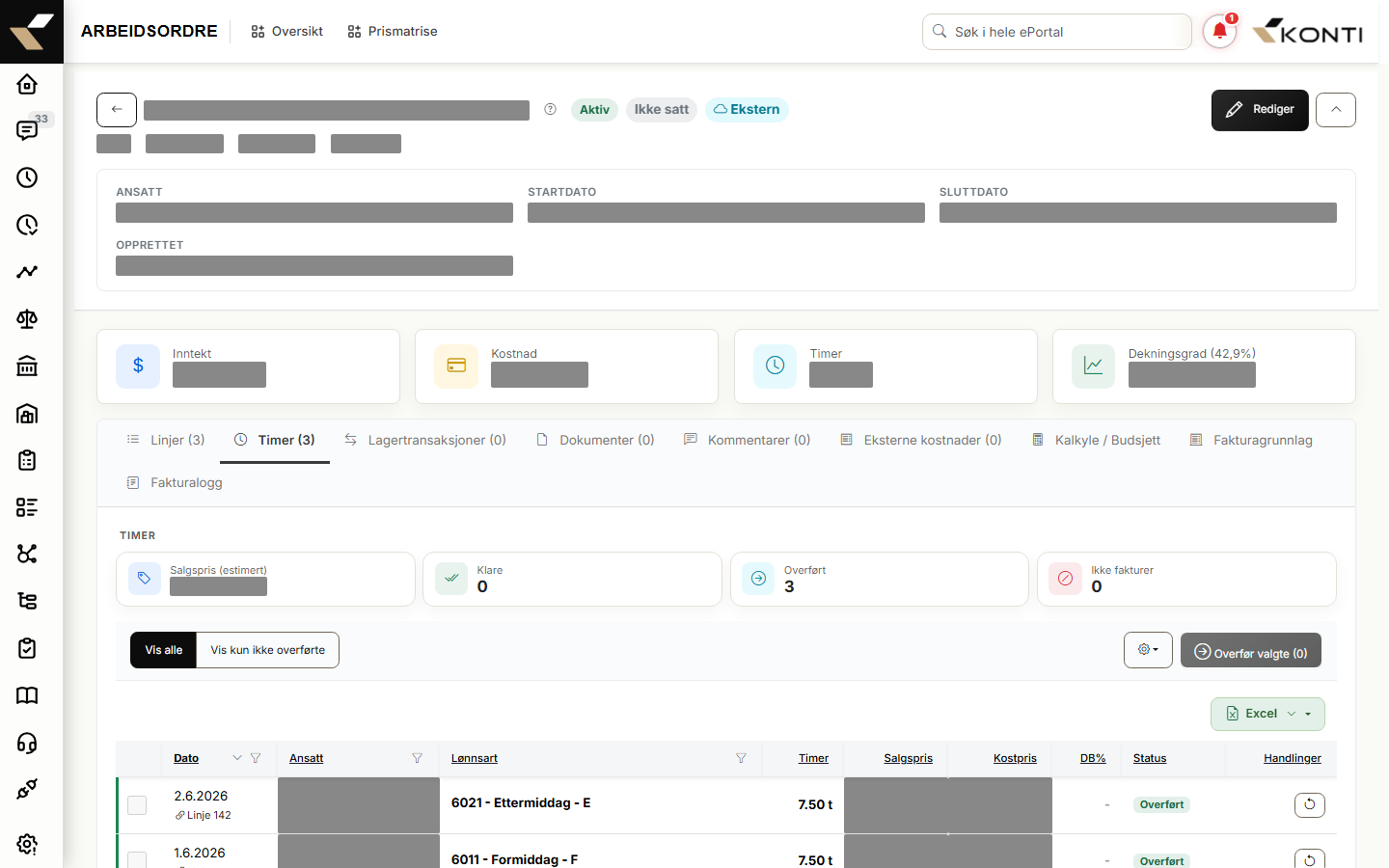
Task: Click the Ansatt column filter icon
Action: pos(418,758)
